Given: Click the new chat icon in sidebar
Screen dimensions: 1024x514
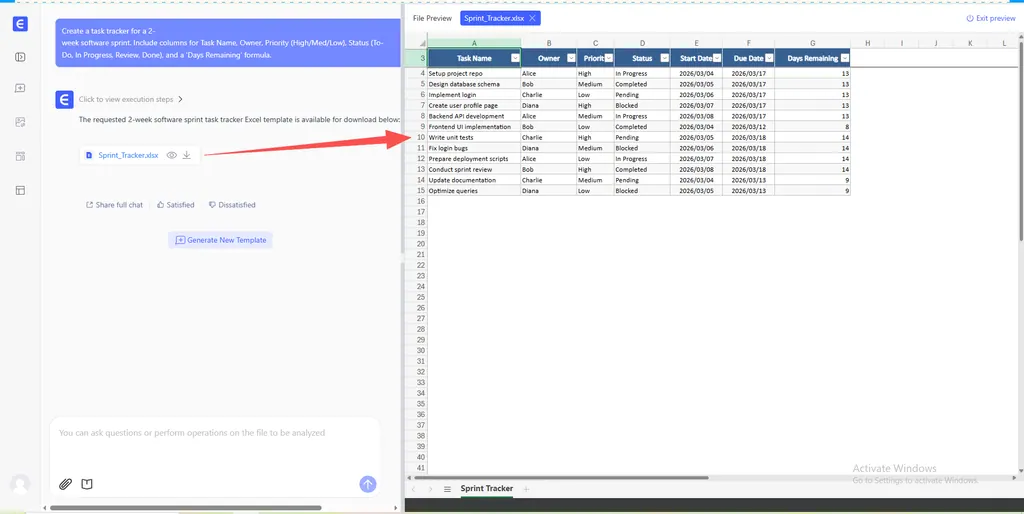Looking at the screenshot, I should click(20, 88).
